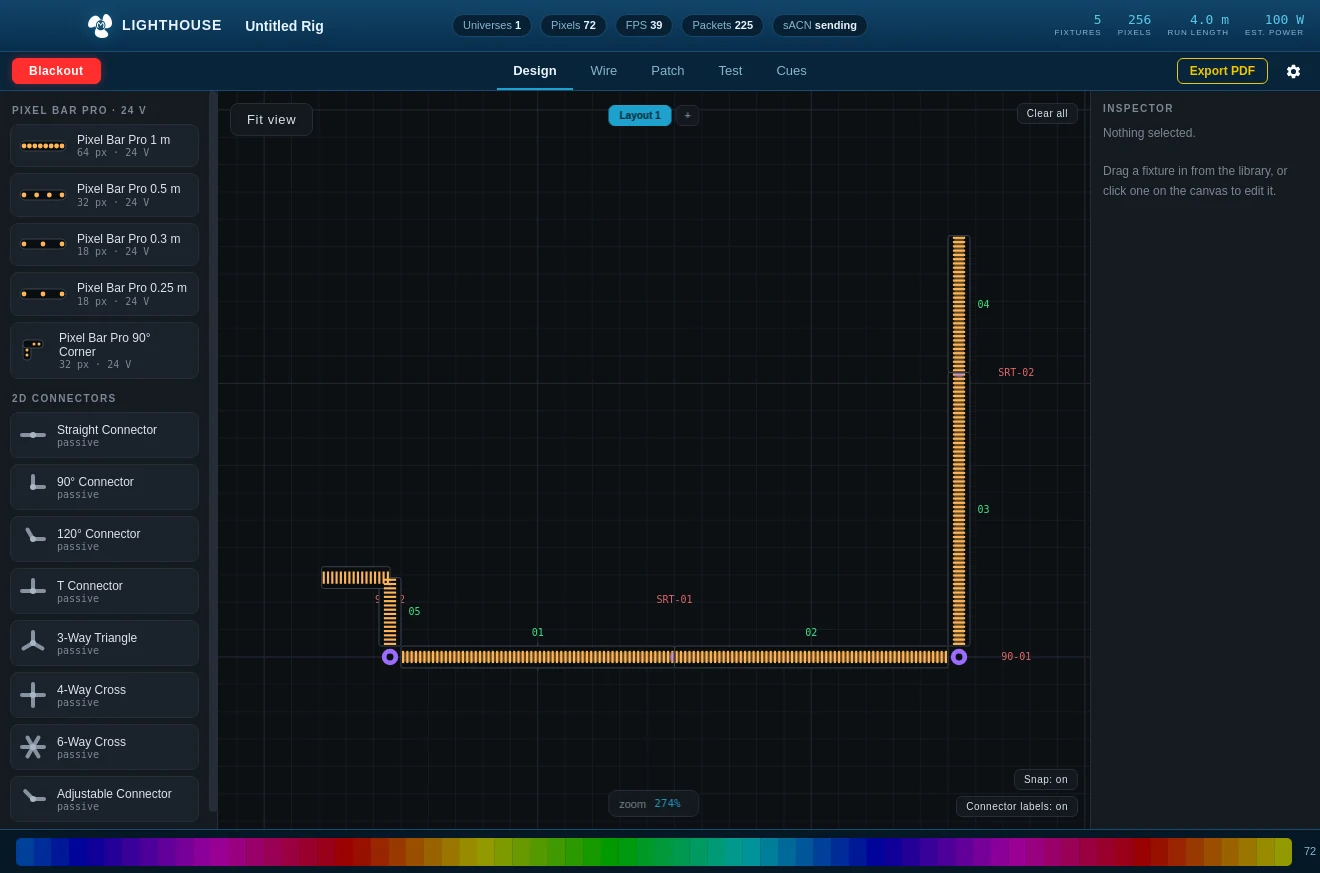
Task: Pick the Pixel Bar Pro 0.5 m icon
Action: [x=43, y=195]
